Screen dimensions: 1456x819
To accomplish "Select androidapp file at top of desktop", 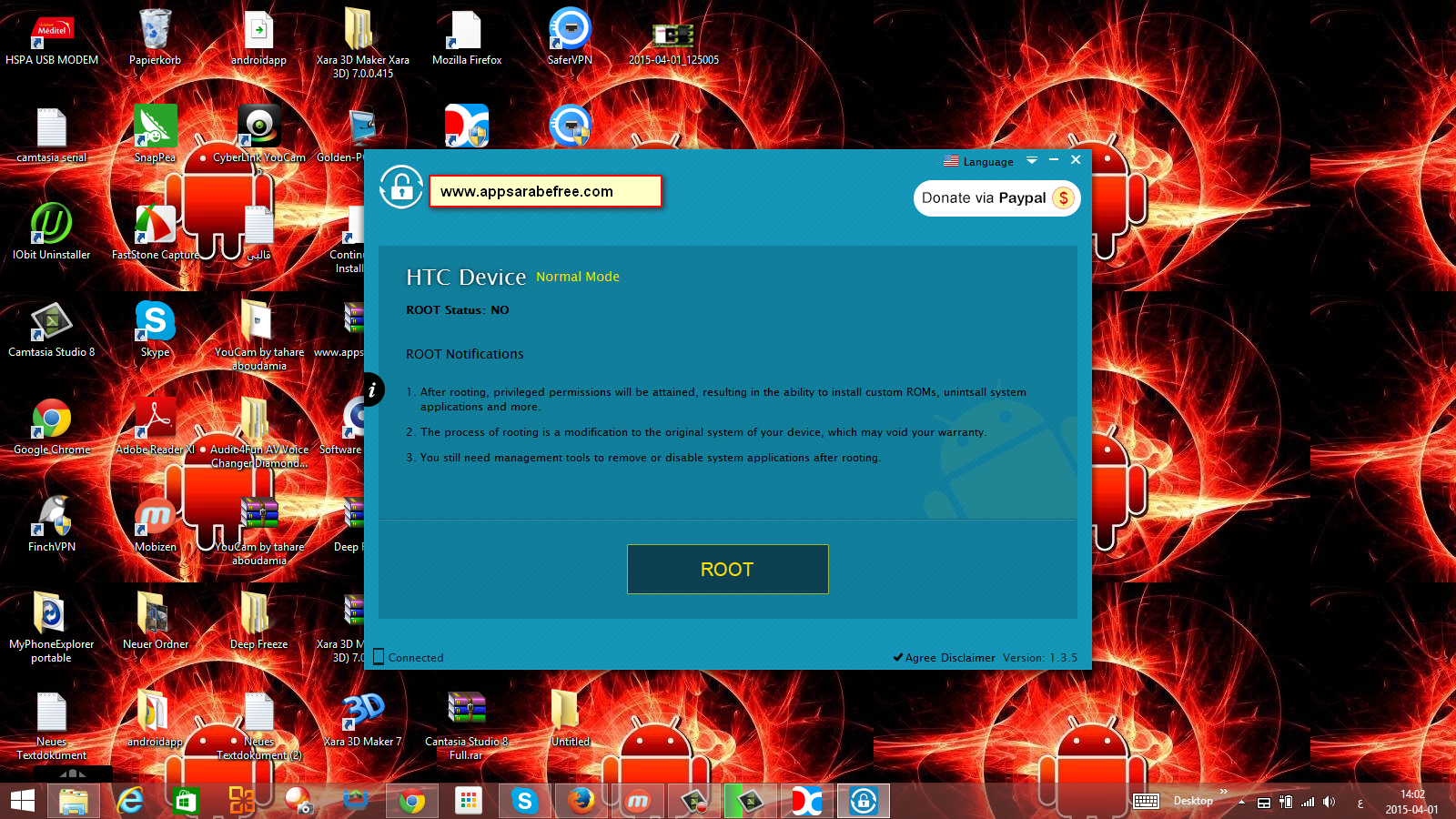I will click(x=258, y=39).
